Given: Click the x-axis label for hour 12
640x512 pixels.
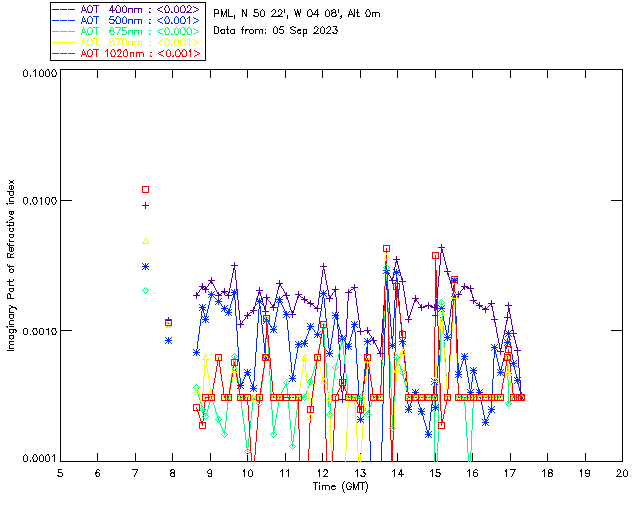Looking at the screenshot, I should pyautogui.click(x=322, y=473).
